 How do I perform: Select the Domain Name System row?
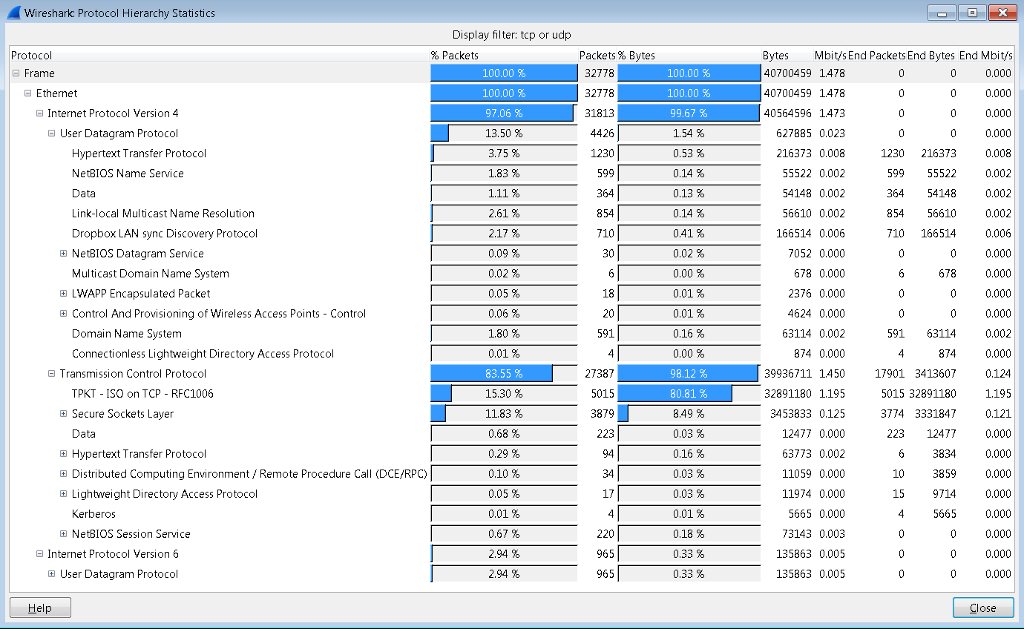pos(512,334)
